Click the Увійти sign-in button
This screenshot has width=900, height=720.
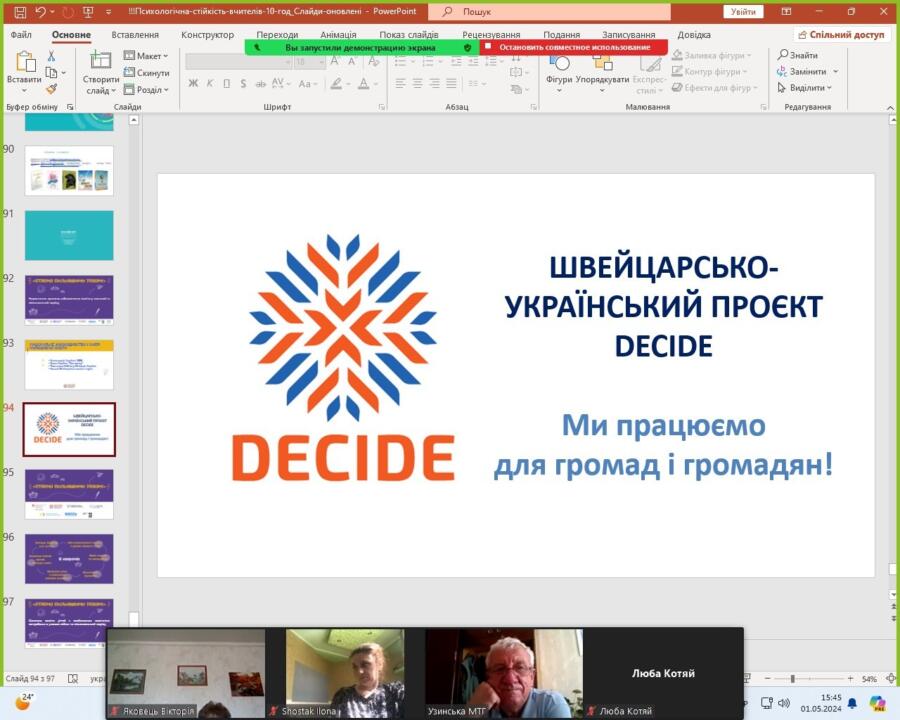(743, 11)
